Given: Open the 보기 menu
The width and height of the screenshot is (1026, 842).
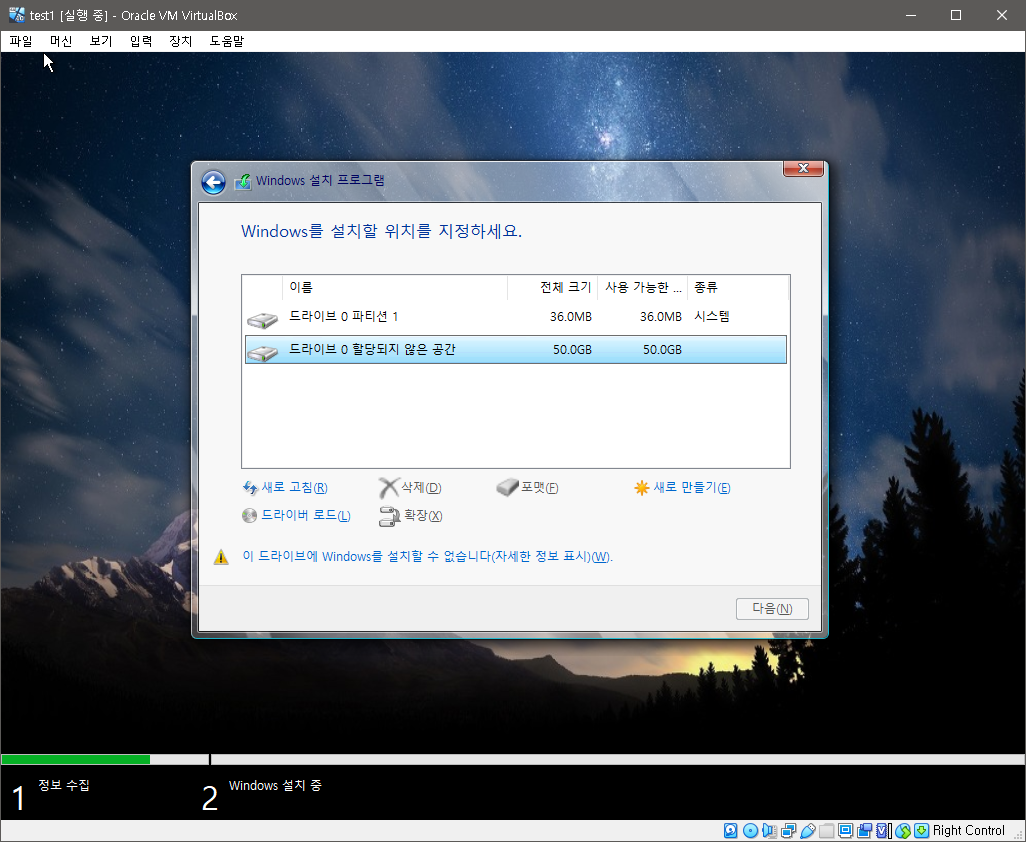Looking at the screenshot, I should 101,41.
